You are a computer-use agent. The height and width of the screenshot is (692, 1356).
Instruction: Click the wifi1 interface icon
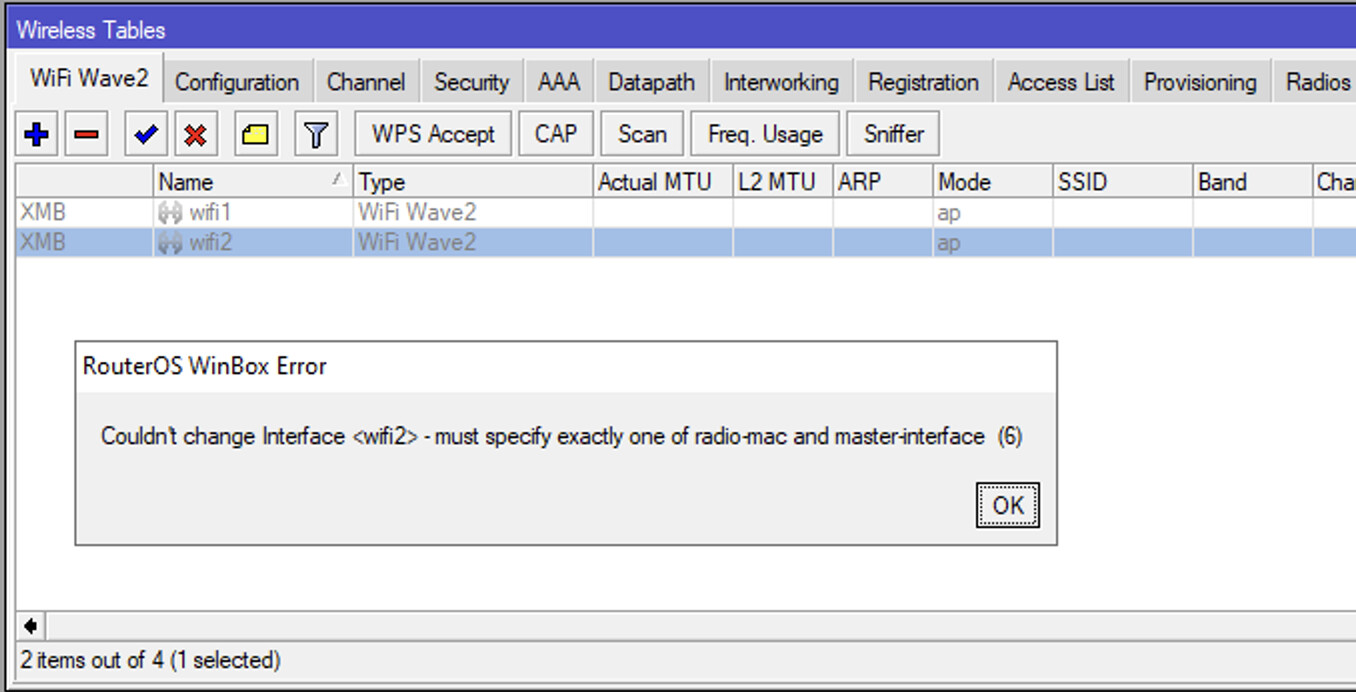pyautogui.click(x=170, y=212)
